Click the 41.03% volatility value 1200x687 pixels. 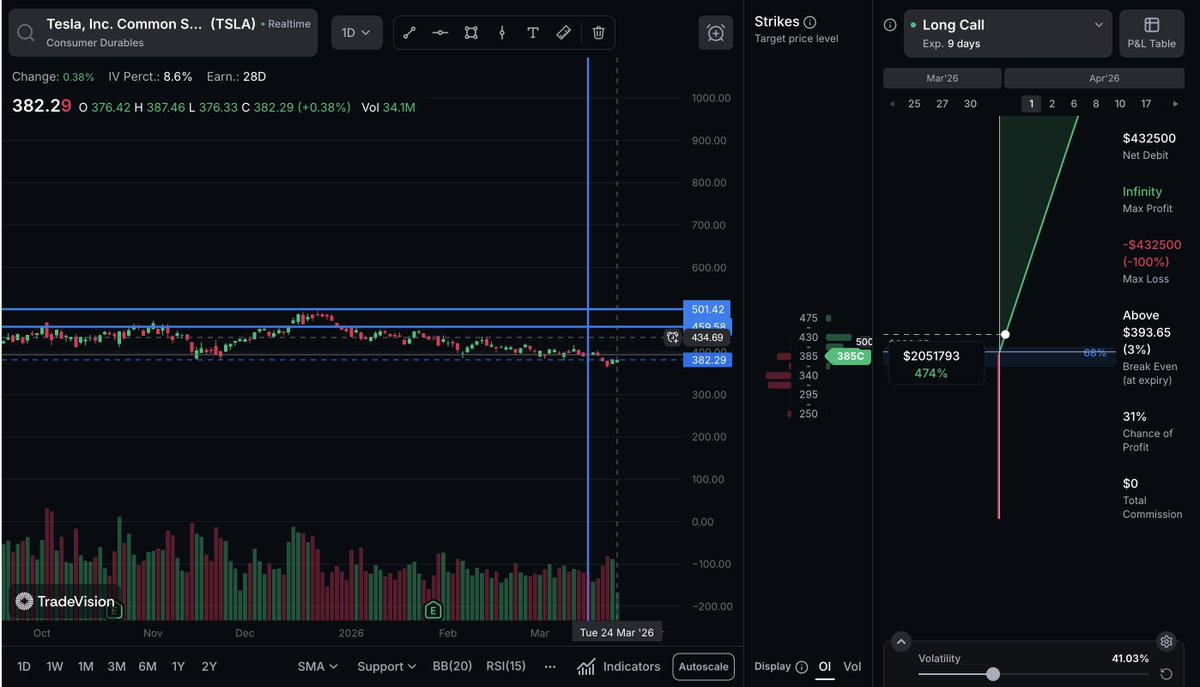tap(1130, 659)
